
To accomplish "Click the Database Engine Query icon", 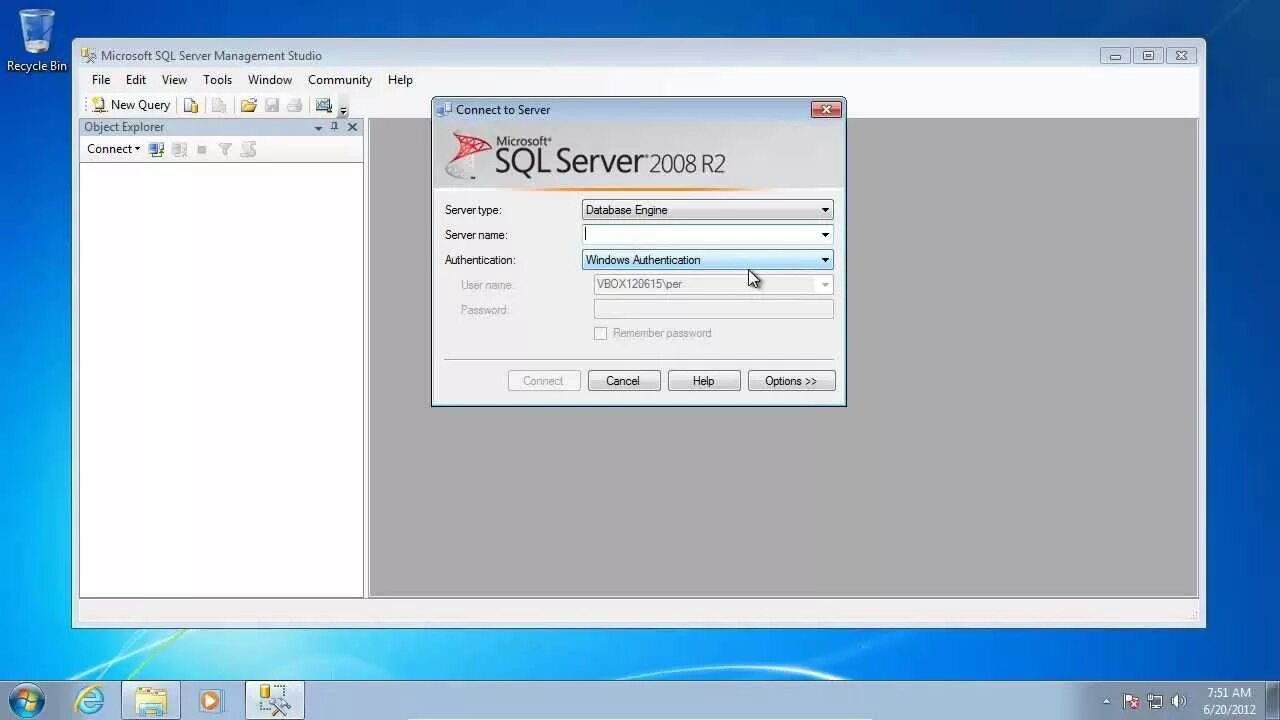I will [x=191, y=105].
